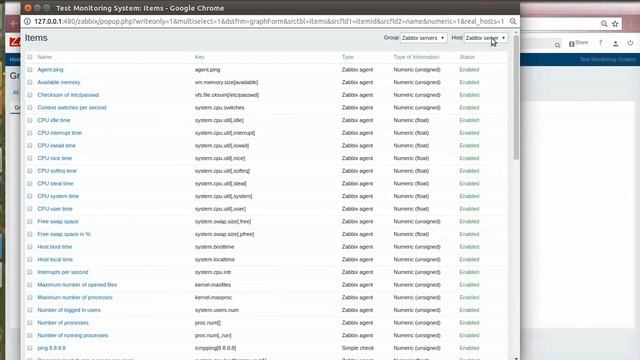The image size is (640, 360).
Task: Click the scrollbar down arrow in the popup
Action: pyautogui.click(x=516, y=358)
